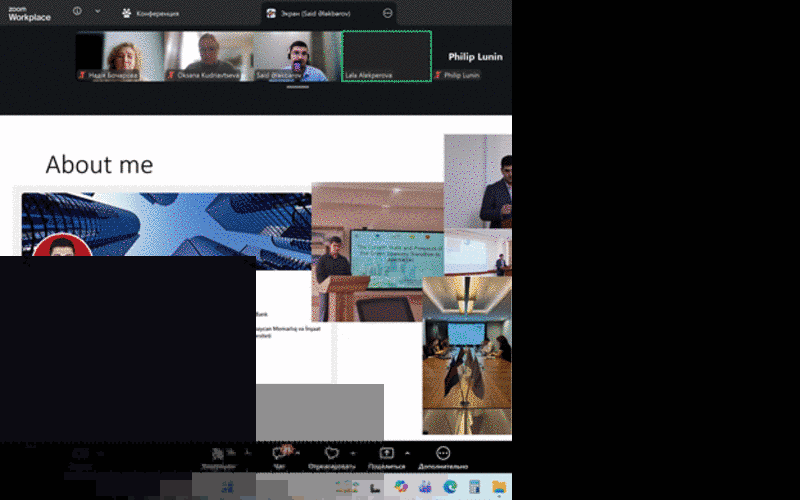Click Said Alakbarov's video thumbnail

[x=297, y=55]
